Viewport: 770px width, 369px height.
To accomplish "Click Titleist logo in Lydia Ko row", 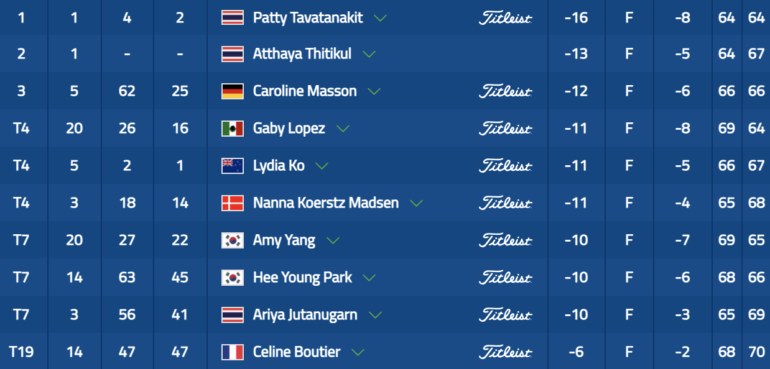I will point(505,166).
